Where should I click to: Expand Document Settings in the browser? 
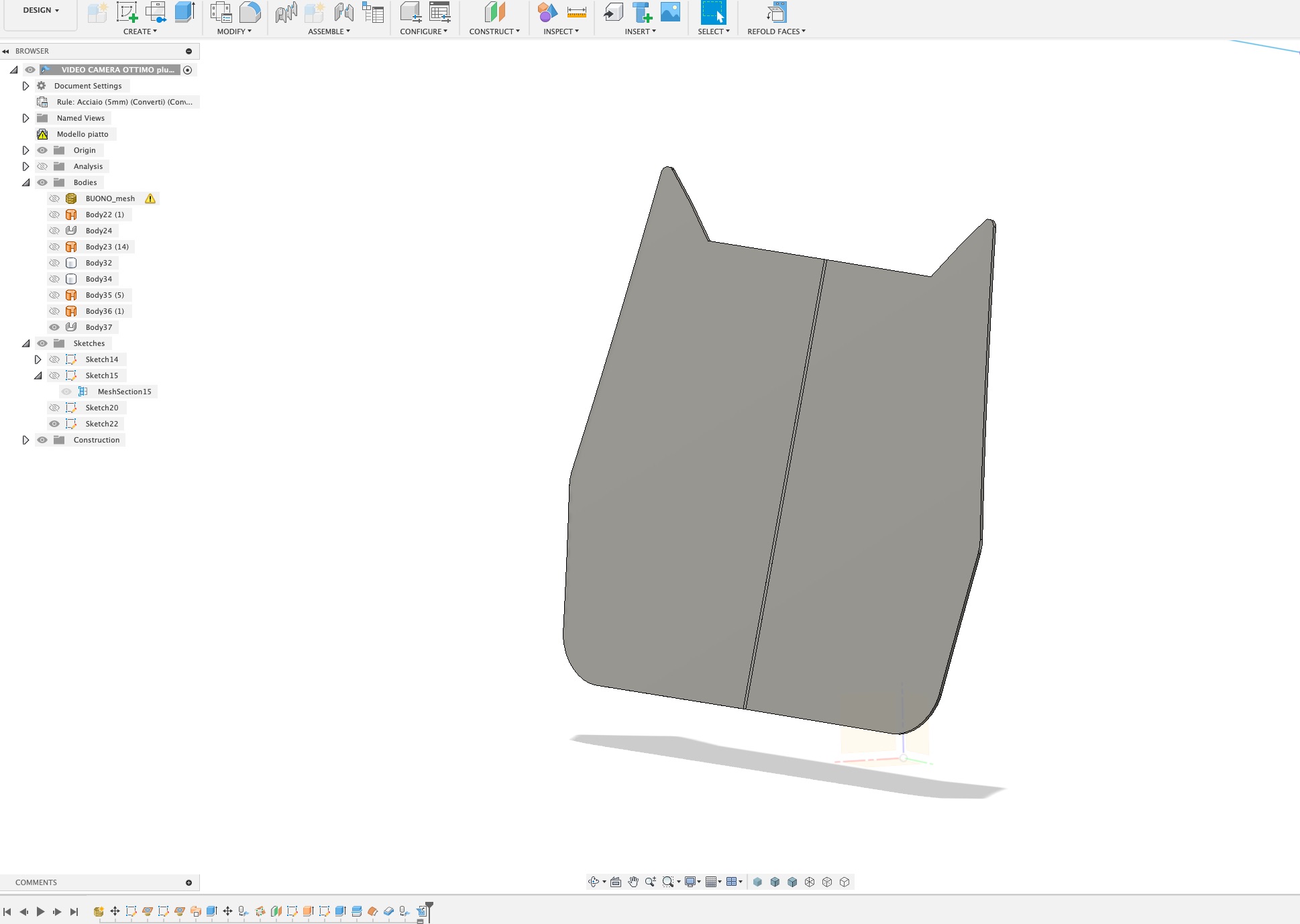point(25,86)
